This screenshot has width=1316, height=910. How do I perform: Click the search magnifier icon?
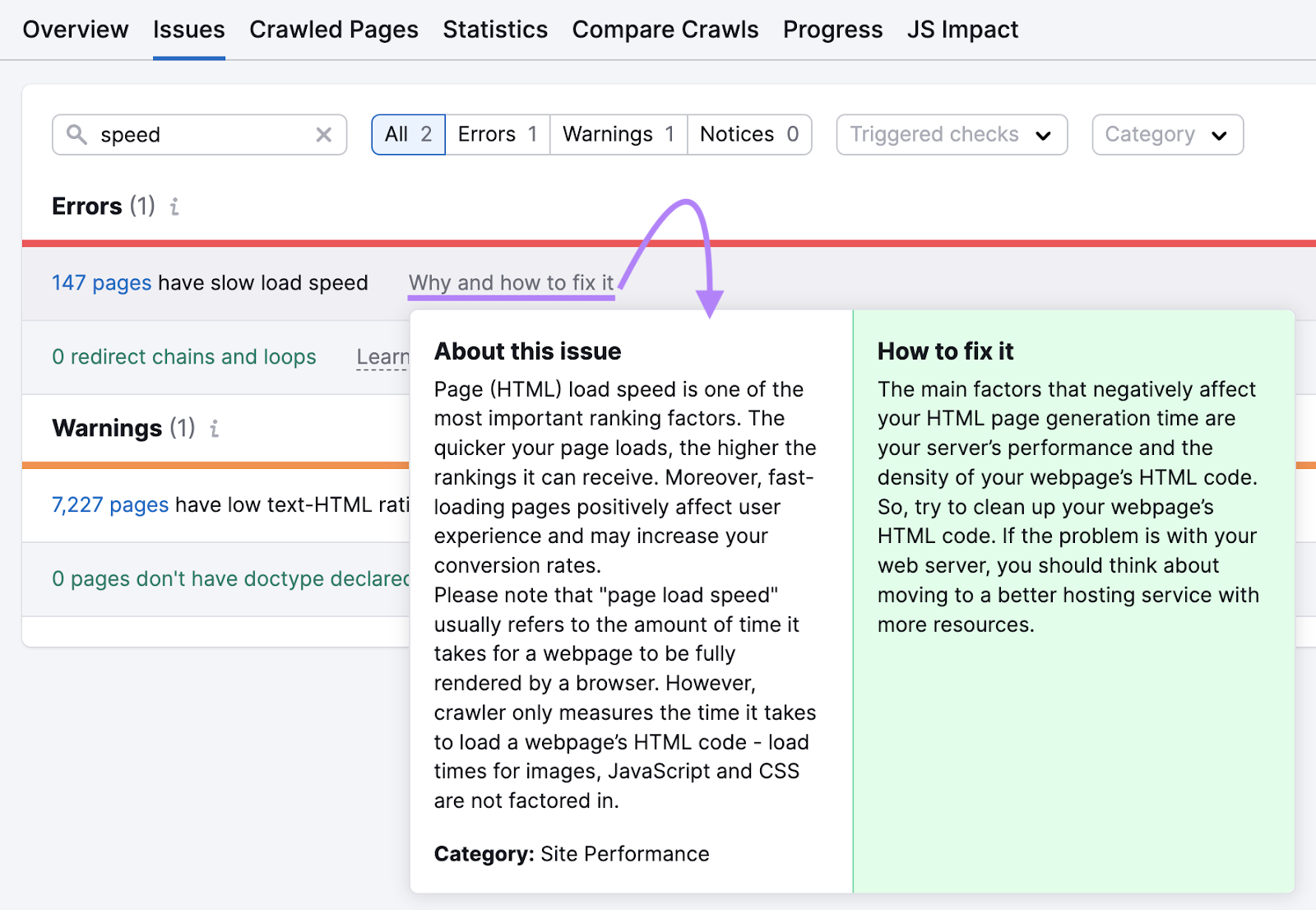pyautogui.click(x=77, y=134)
